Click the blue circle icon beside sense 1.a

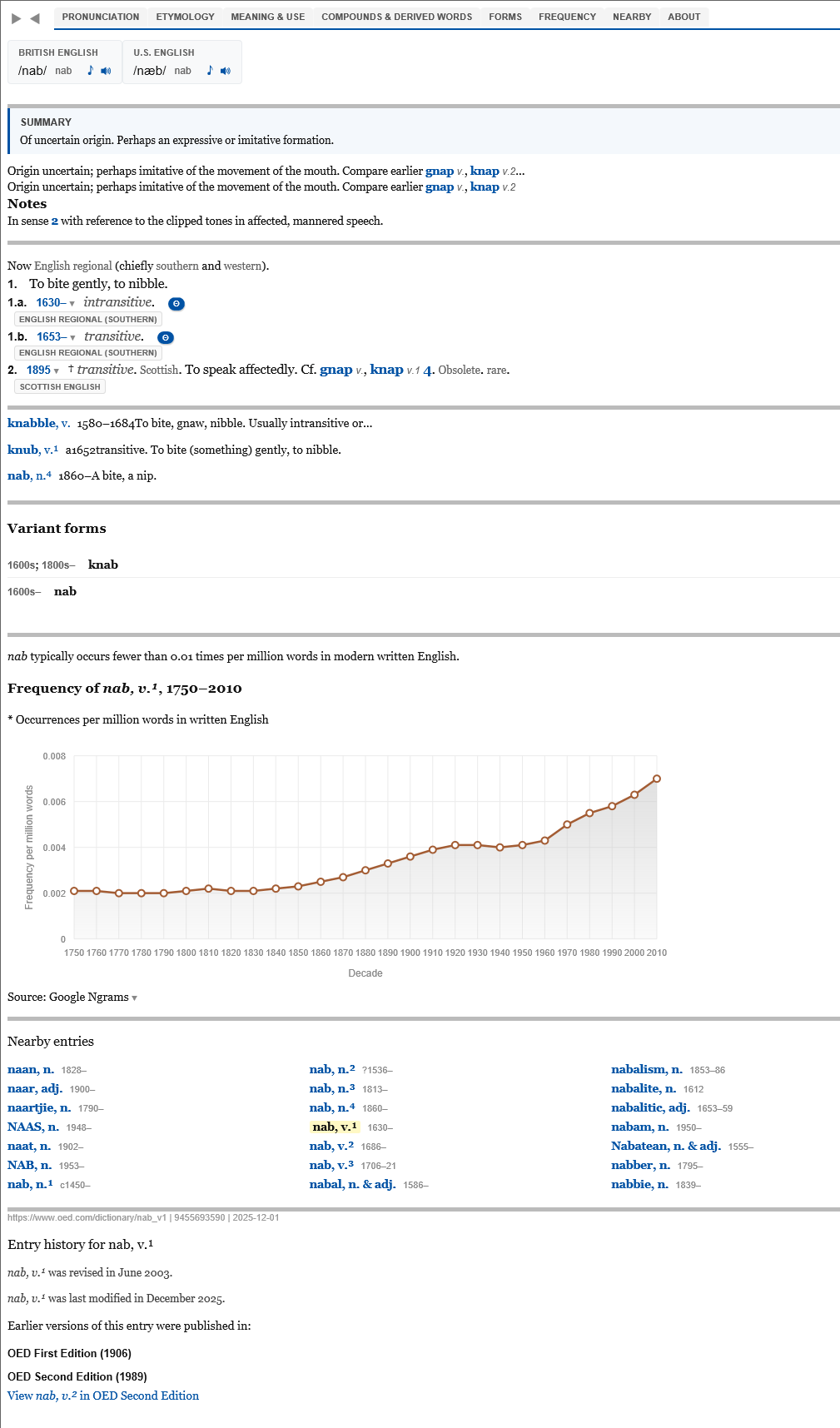coord(176,304)
